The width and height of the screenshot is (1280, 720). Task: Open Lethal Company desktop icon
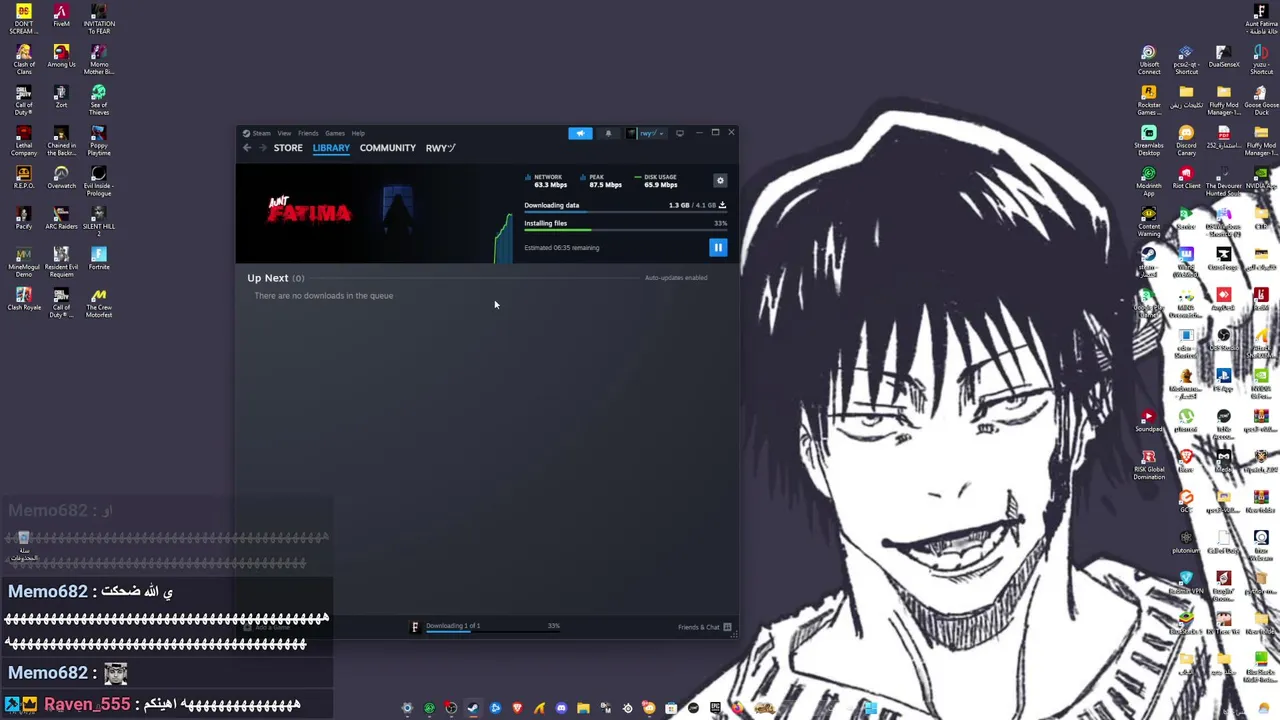pyautogui.click(x=23, y=140)
